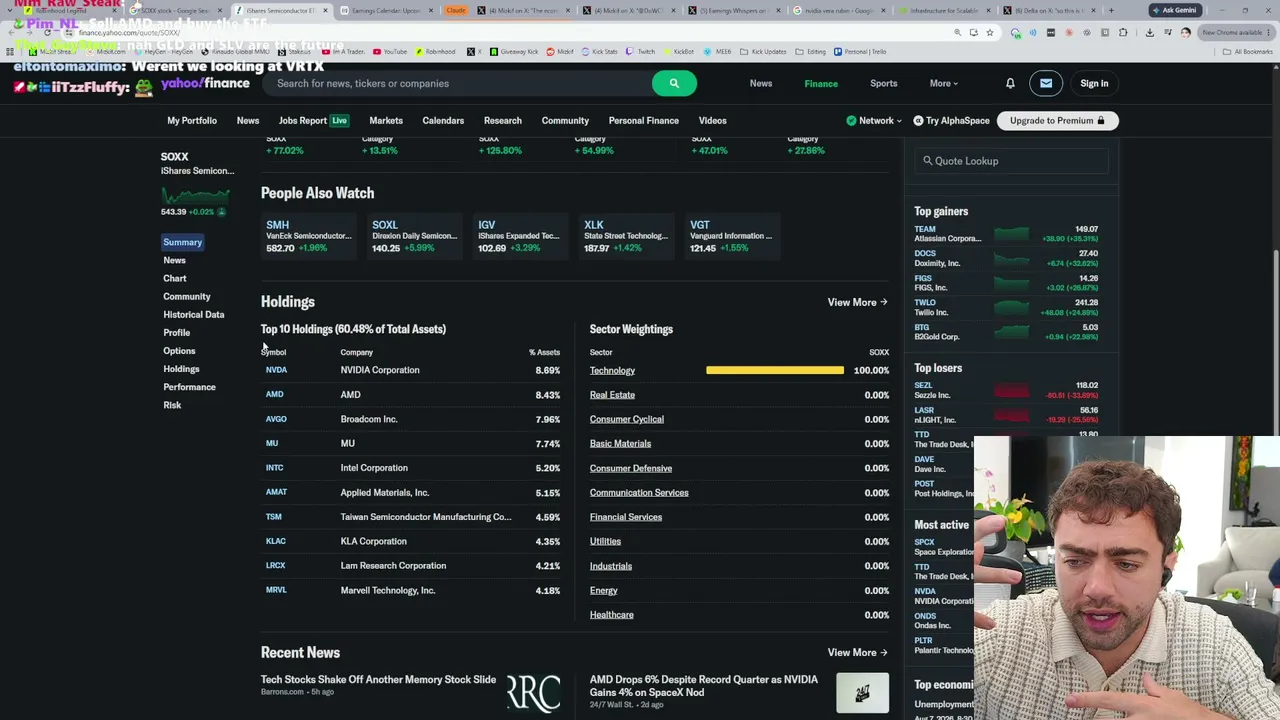Open the Yahoo Mail envelope icon
This screenshot has height=720, width=1280.
[x=1046, y=84]
